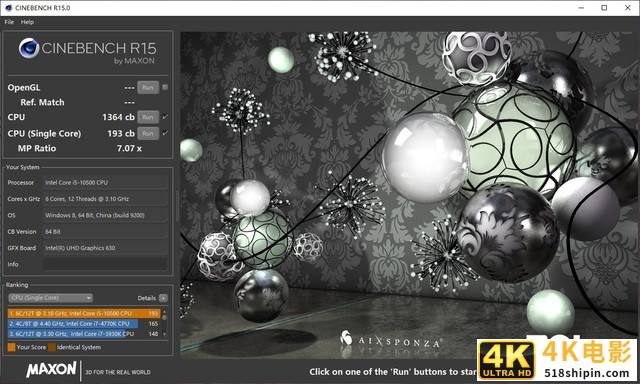Open the CPU (Single Core) ranking dropdown
The image size is (640, 384).
tap(50, 298)
